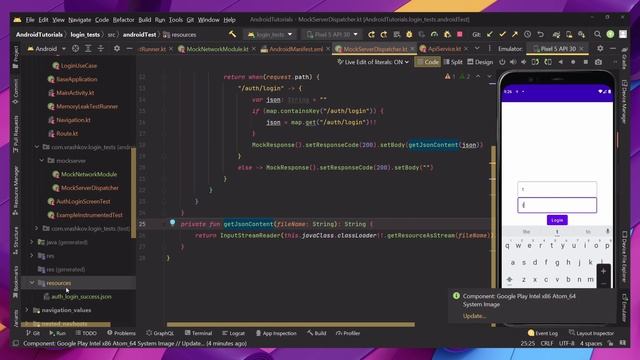Click Git Update Project arrow icon
The width and height of the screenshot is (640, 360).
[x=489, y=35]
